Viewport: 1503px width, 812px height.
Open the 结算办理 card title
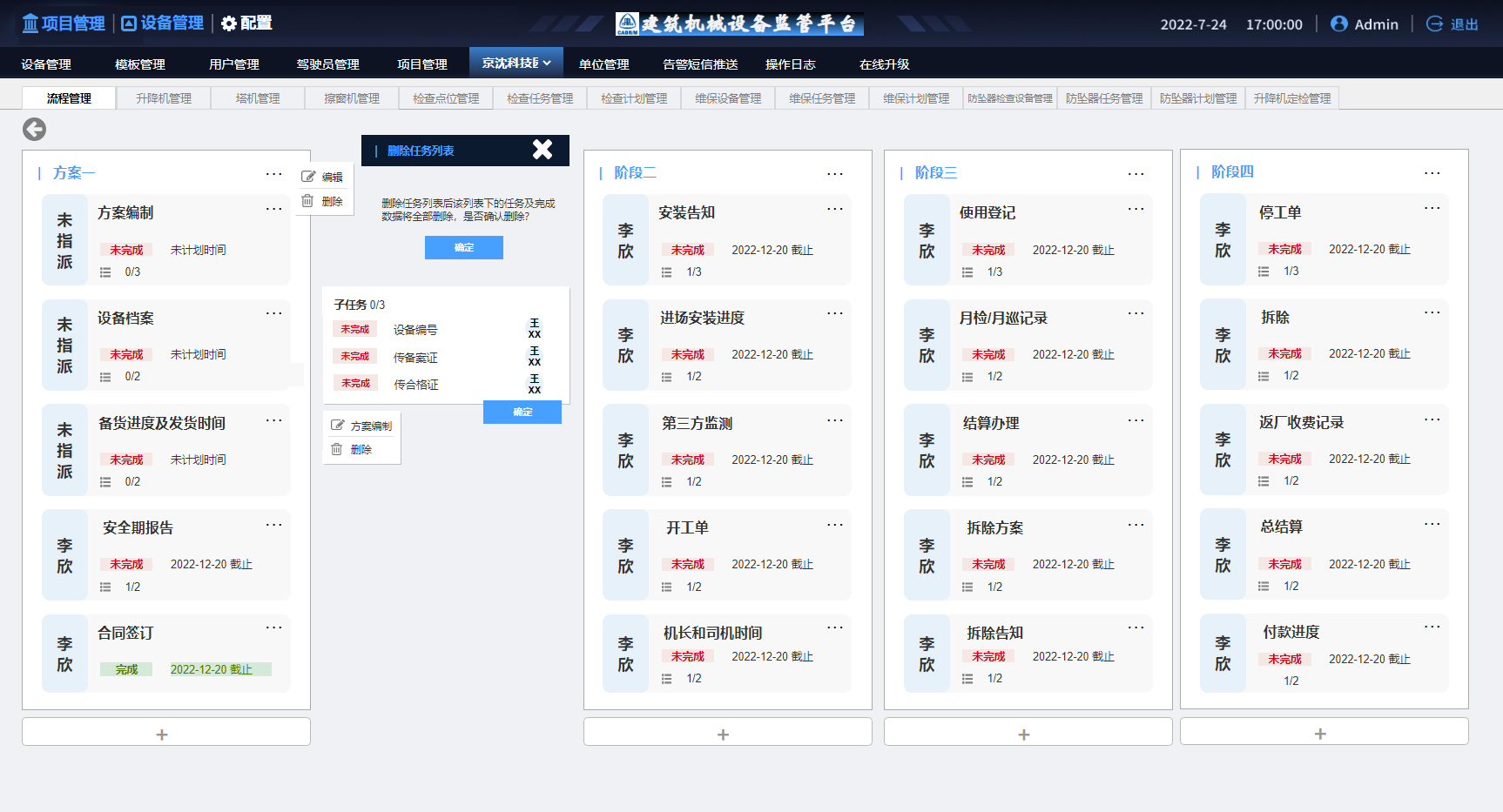[x=991, y=423]
